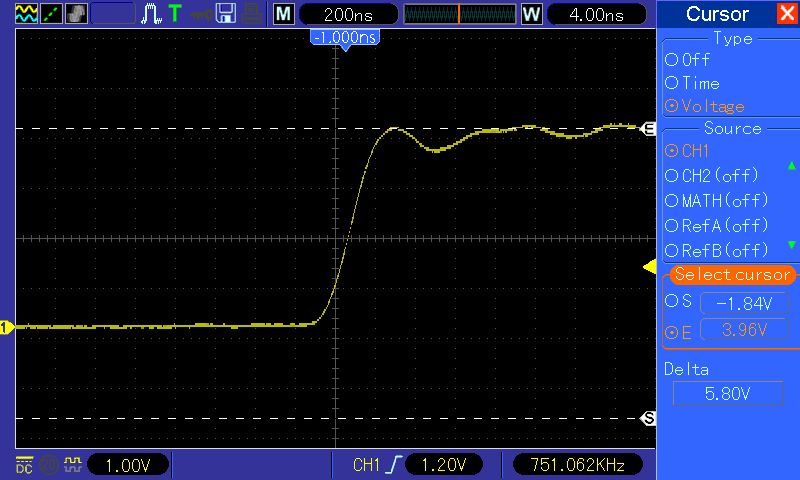The image size is (800, 480).
Task: Select the green dotted-line display icon
Action: (x=51, y=14)
